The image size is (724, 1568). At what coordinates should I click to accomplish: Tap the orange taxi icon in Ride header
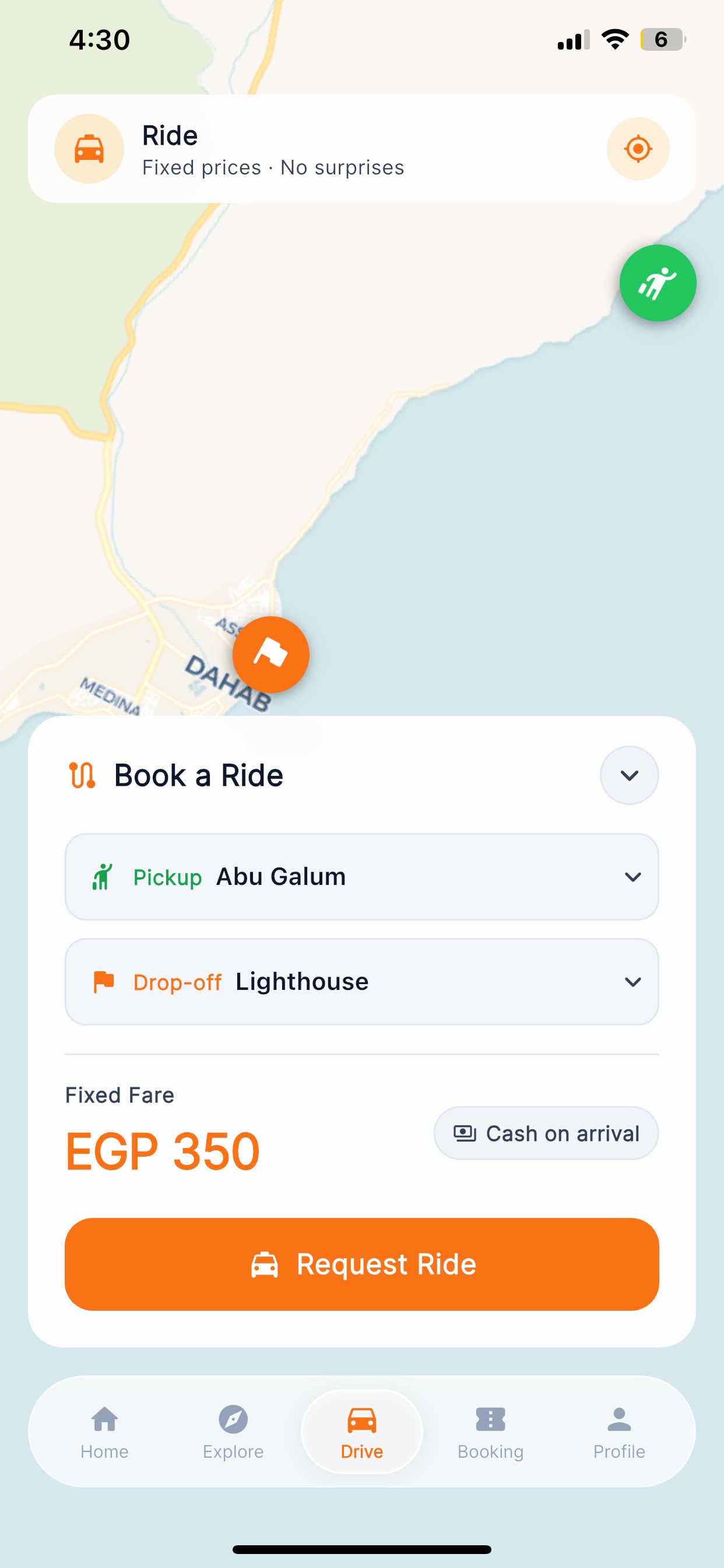89,149
